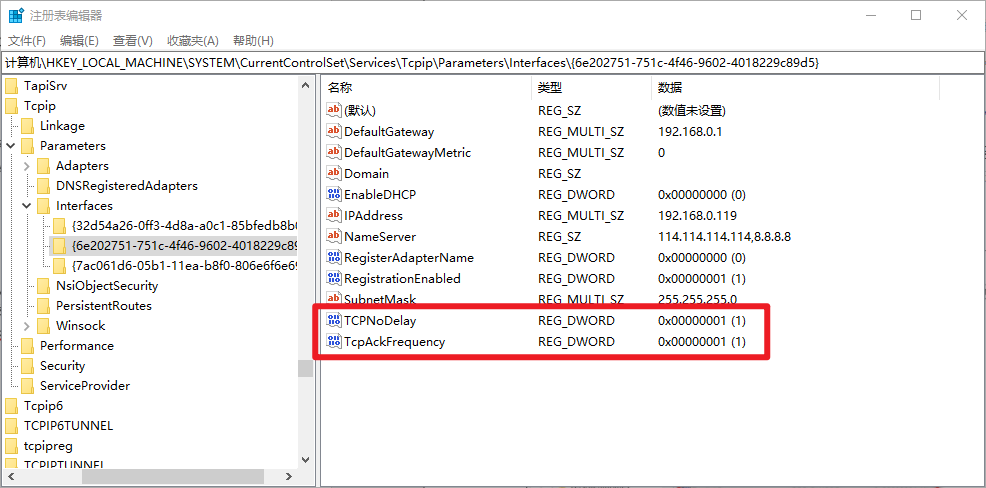Select the ServiceProvider folder icon
The height and width of the screenshot is (488, 986).
27,386
